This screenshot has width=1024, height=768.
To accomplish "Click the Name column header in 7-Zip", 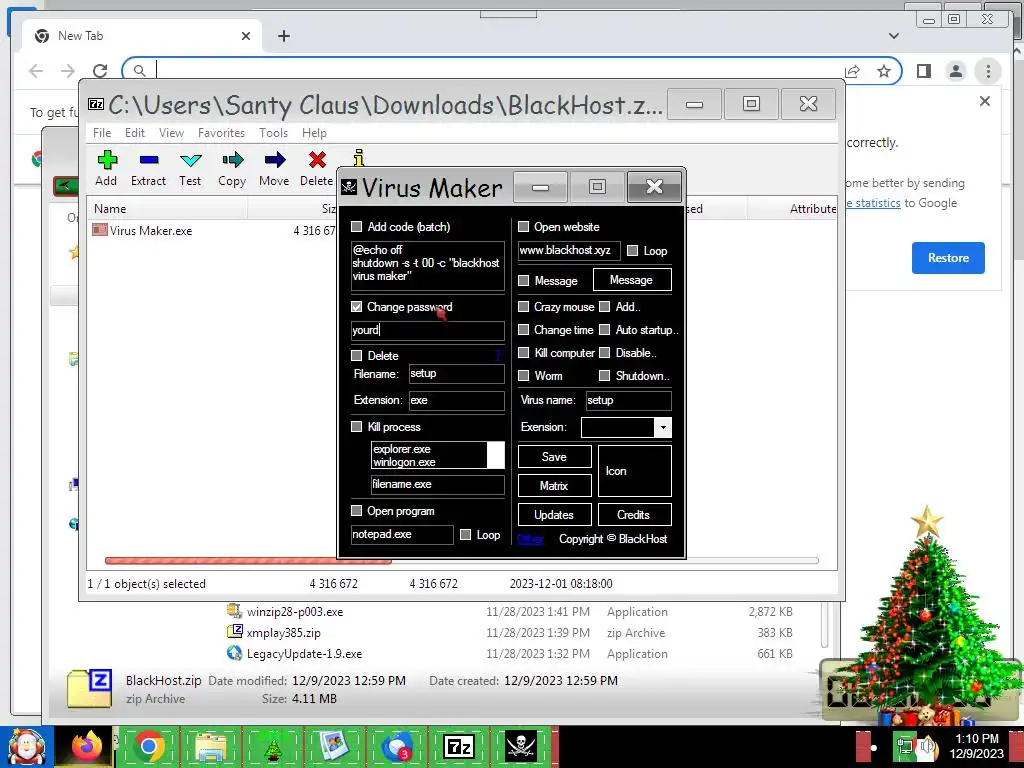I will pos(168,209).
